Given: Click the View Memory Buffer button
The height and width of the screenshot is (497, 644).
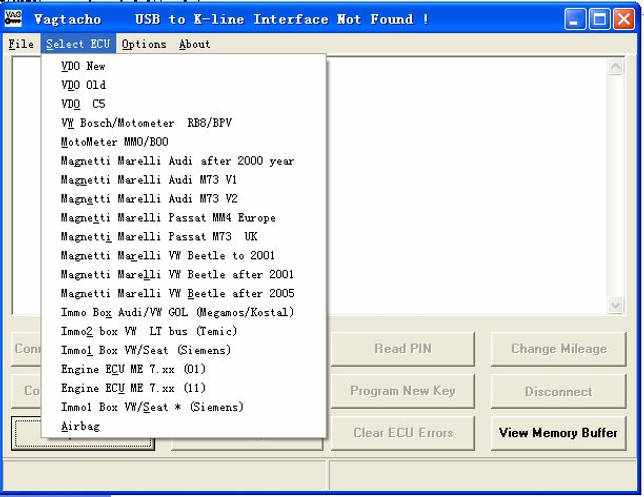Looking at the screenshot, I should 558,433.
